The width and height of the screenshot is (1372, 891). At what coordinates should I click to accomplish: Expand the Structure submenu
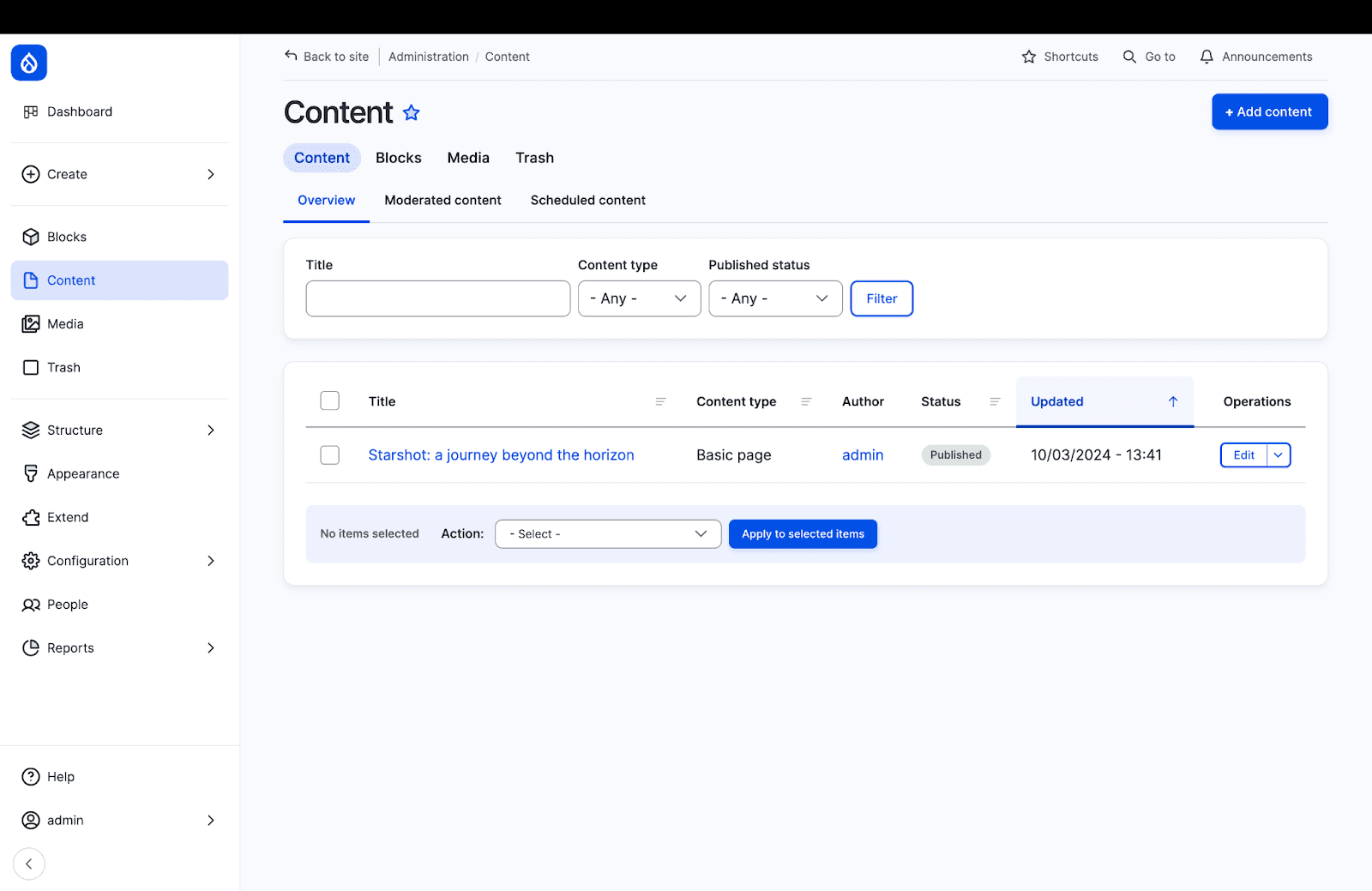[x=211, y=430]
